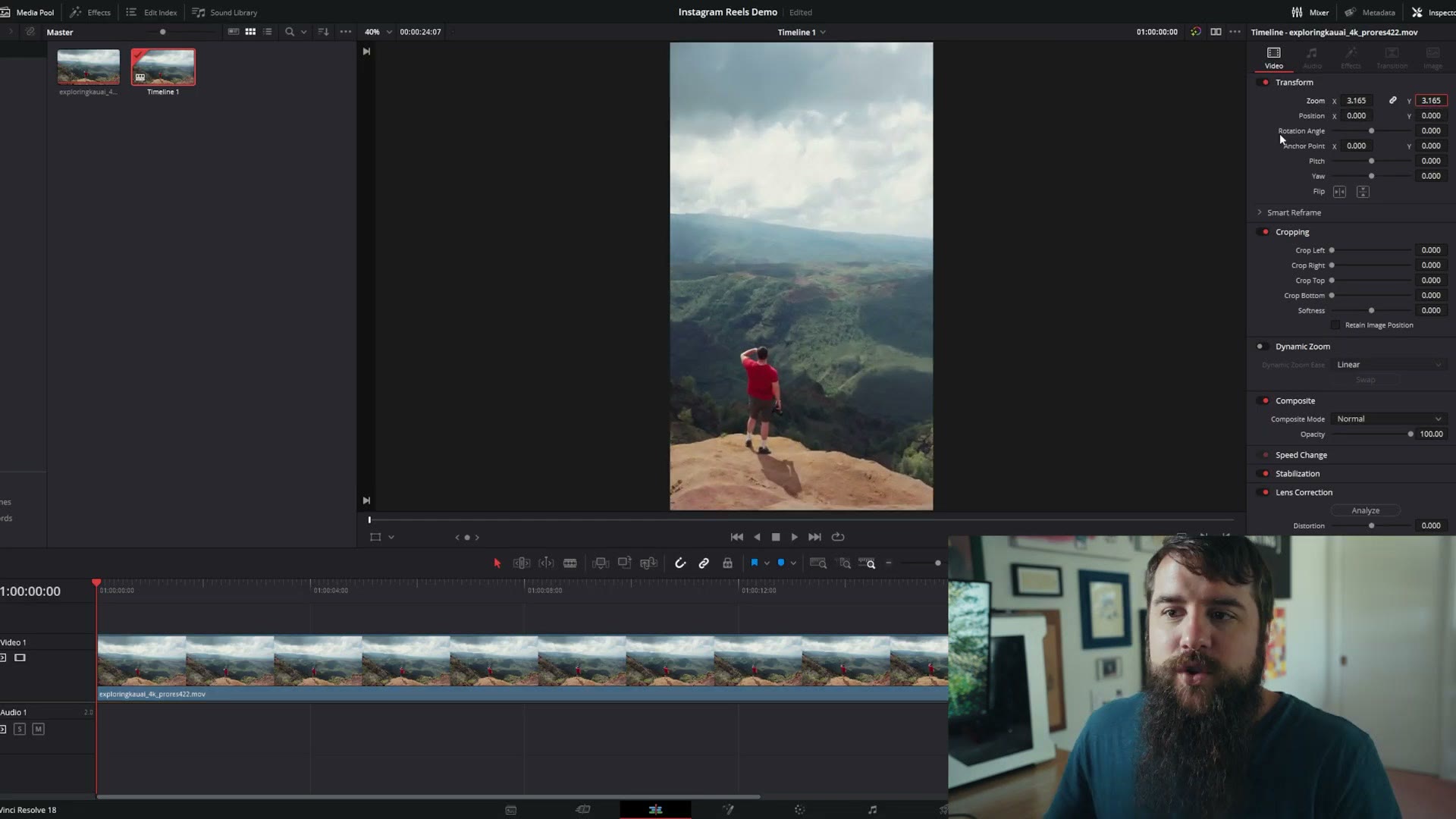Screen dimensions: 1456x819
Task: Switch Media Pool to thumbnail view
Action: 250,32
